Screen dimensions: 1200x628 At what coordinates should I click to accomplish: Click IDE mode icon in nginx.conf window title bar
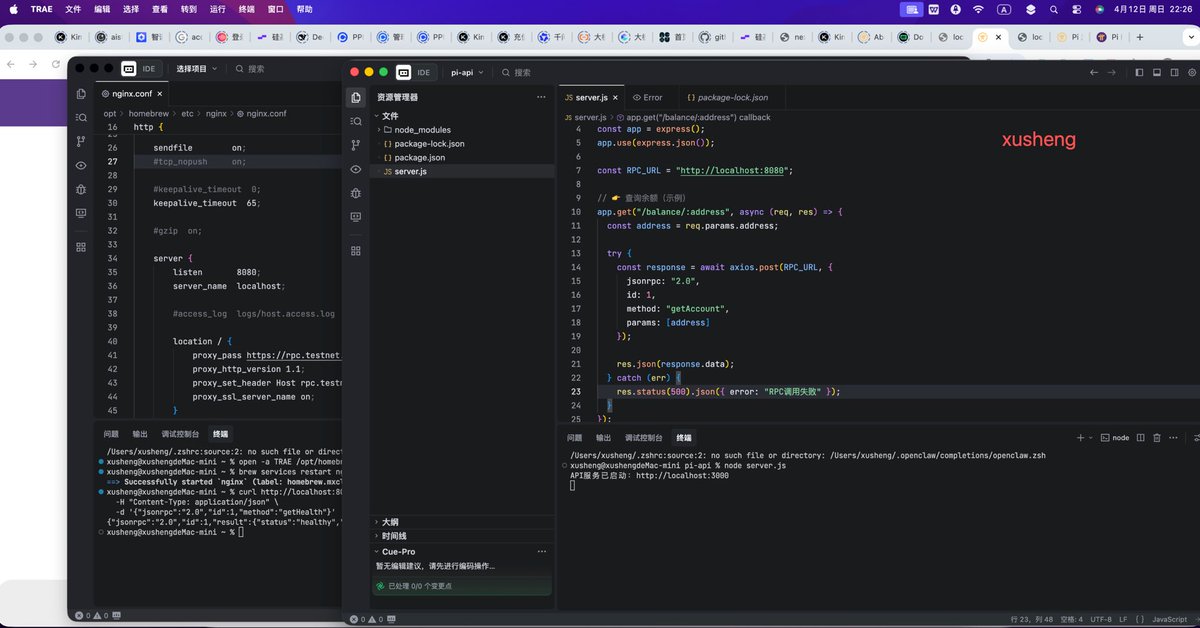coord(129,69)
